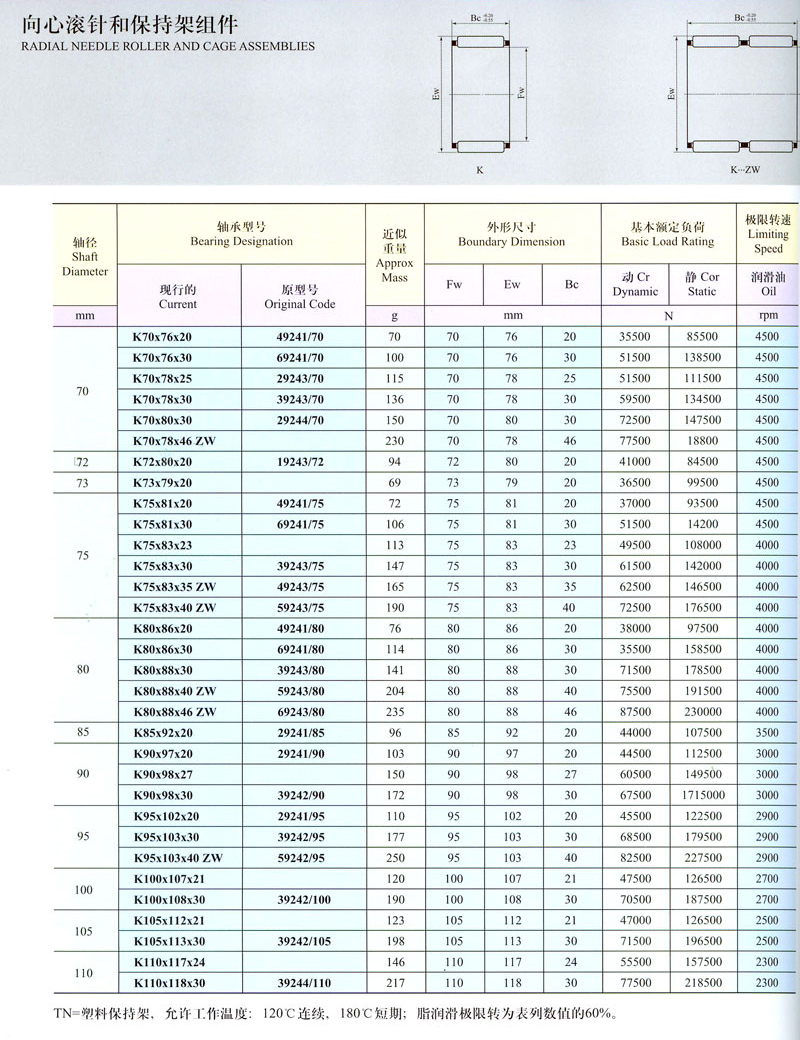Click the Approx Mass column header
800x1040 pixels.
(394, 255)
